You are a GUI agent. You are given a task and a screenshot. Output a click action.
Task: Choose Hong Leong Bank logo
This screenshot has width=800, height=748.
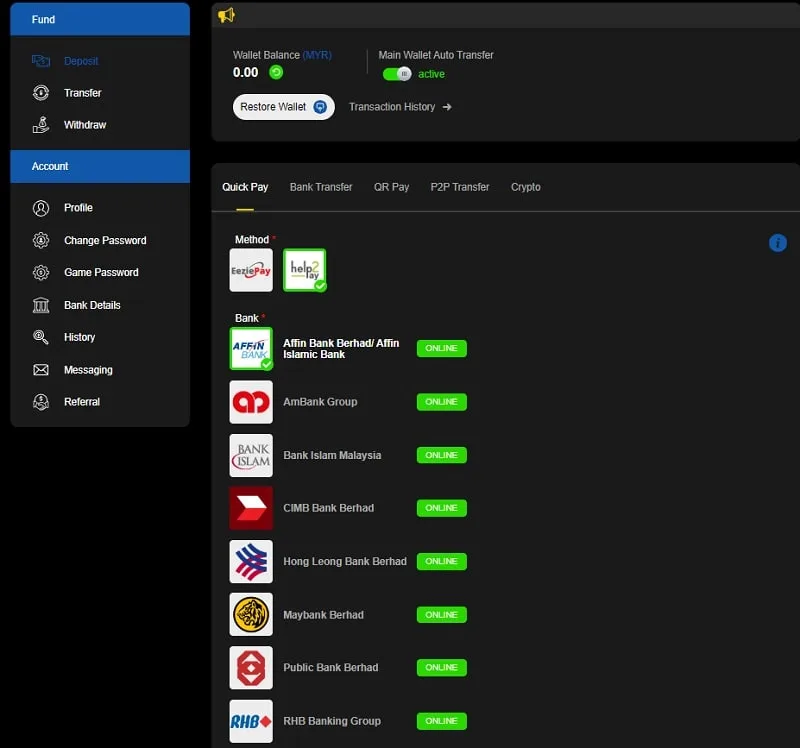[251, 561]
